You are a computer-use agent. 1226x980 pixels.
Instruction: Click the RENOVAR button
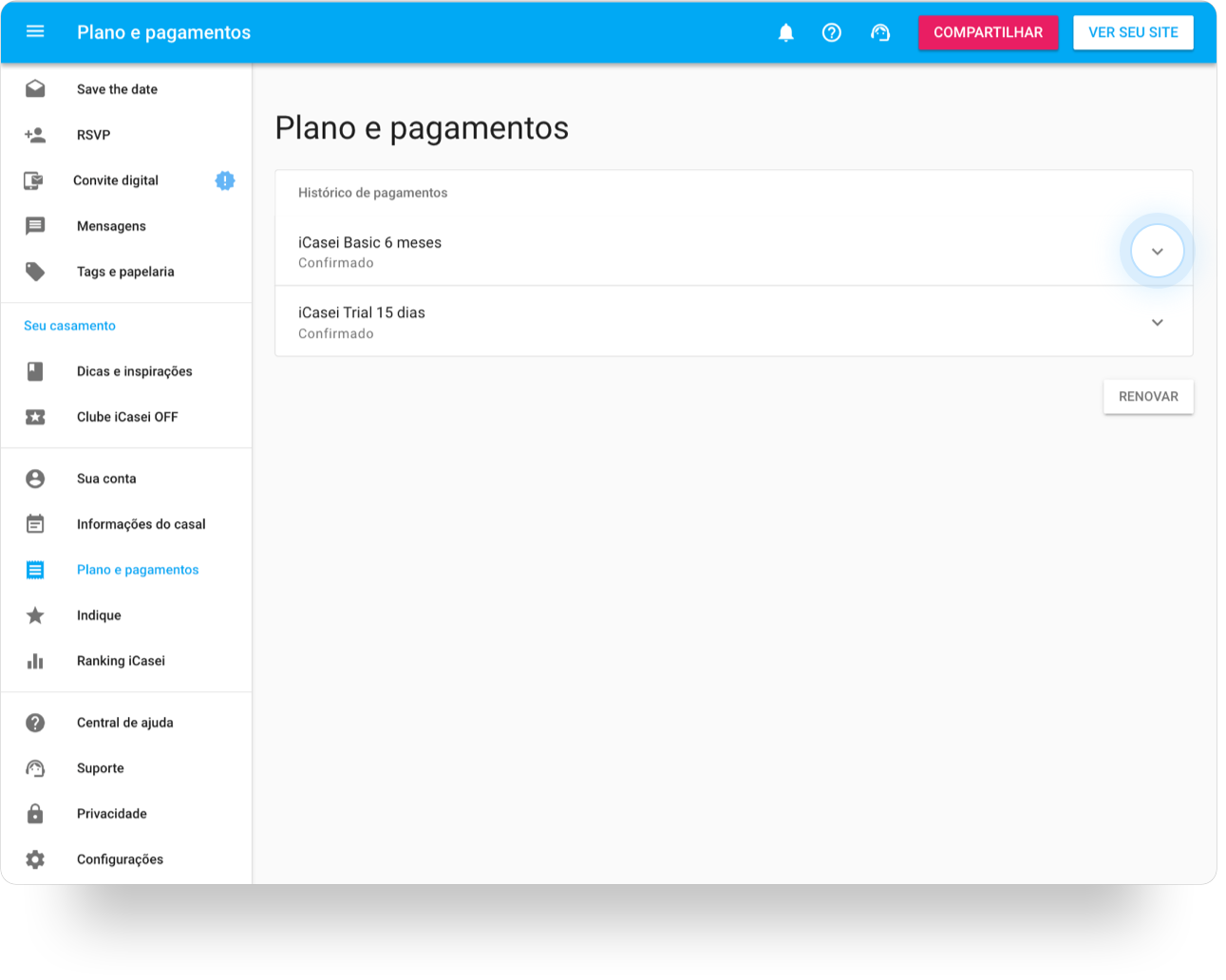(x=1148, y=397)
